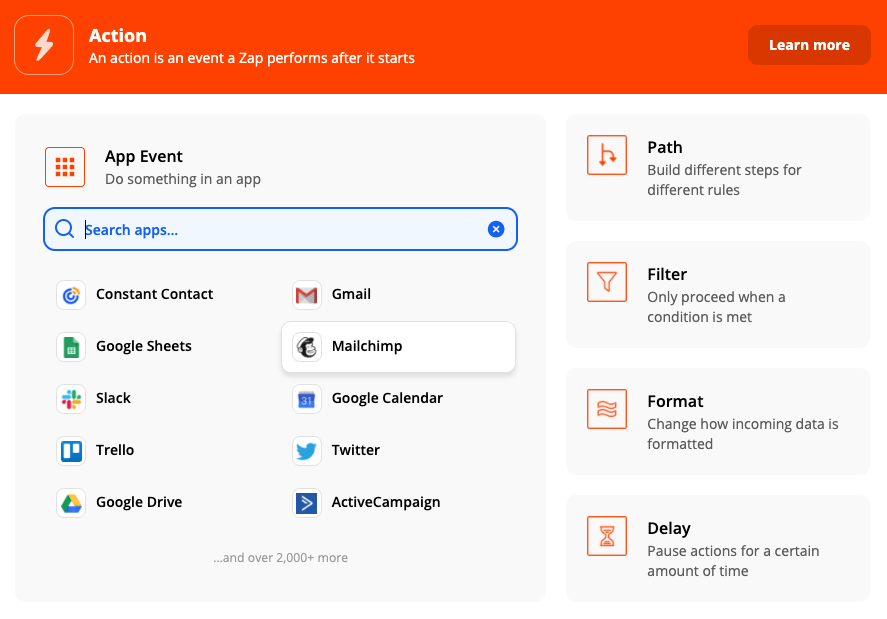
Task: Select the Mailchimp app icon
Action: pos(307,347)
